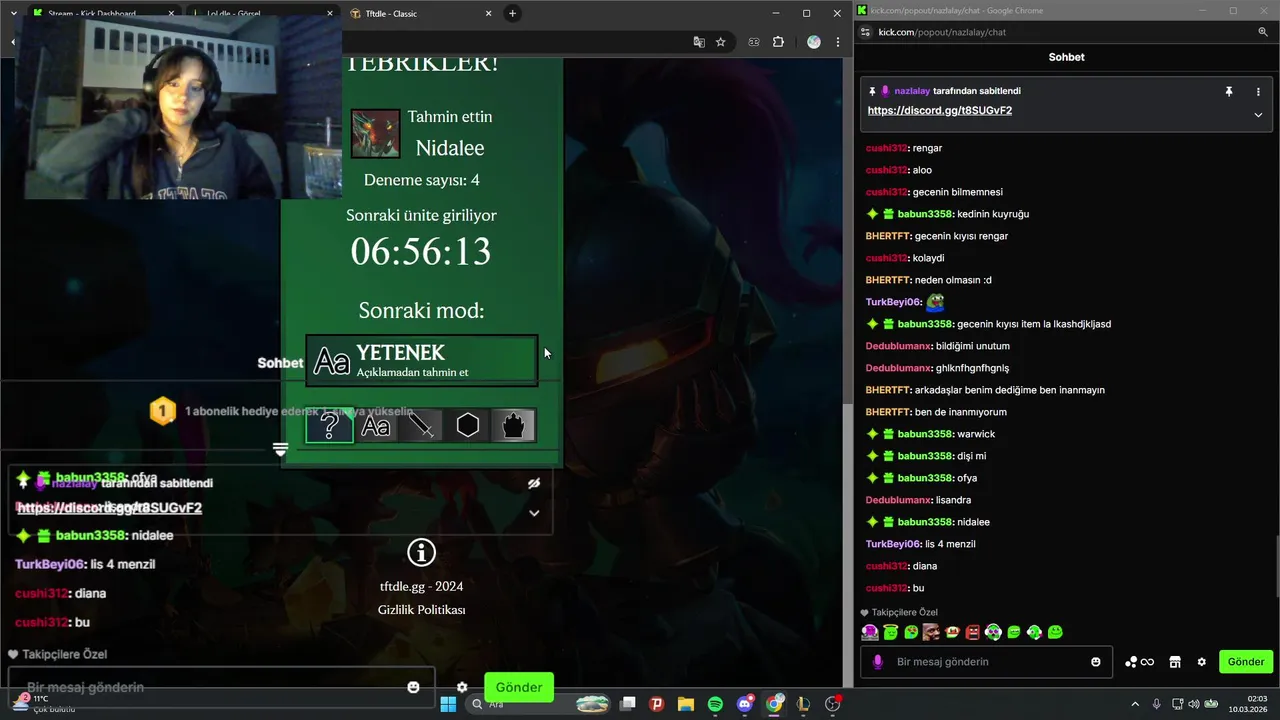Open the info circle icon above tftdle.gg
Image resolution: width=1280 pixels, height=720 pixels.
point(422,552)
